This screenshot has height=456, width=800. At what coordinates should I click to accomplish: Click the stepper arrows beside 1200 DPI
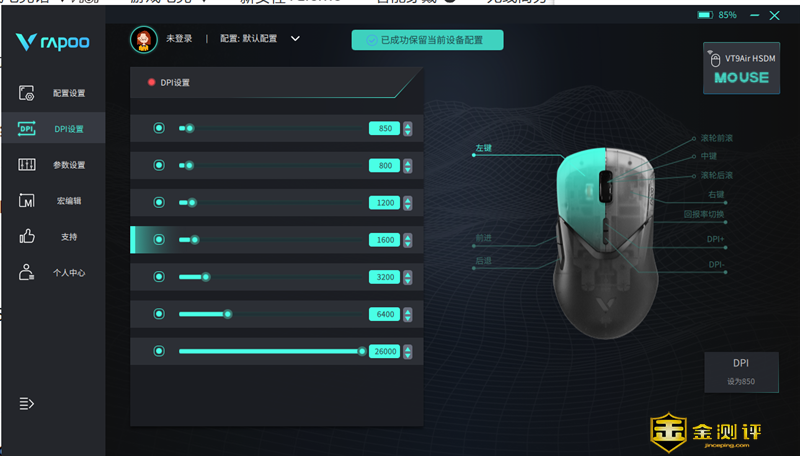407,203
